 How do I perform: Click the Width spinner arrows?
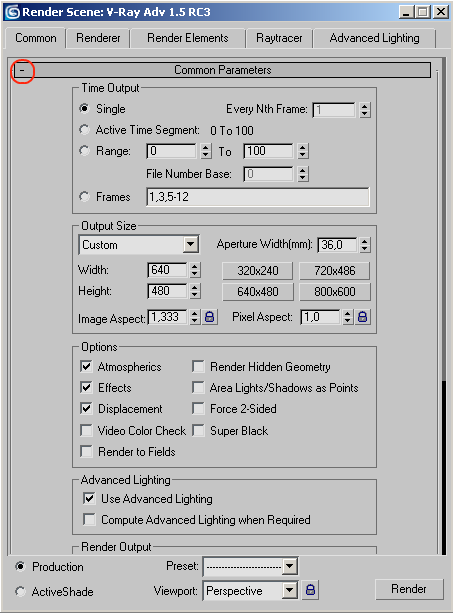pyautogui.click(x=195, y=270)
